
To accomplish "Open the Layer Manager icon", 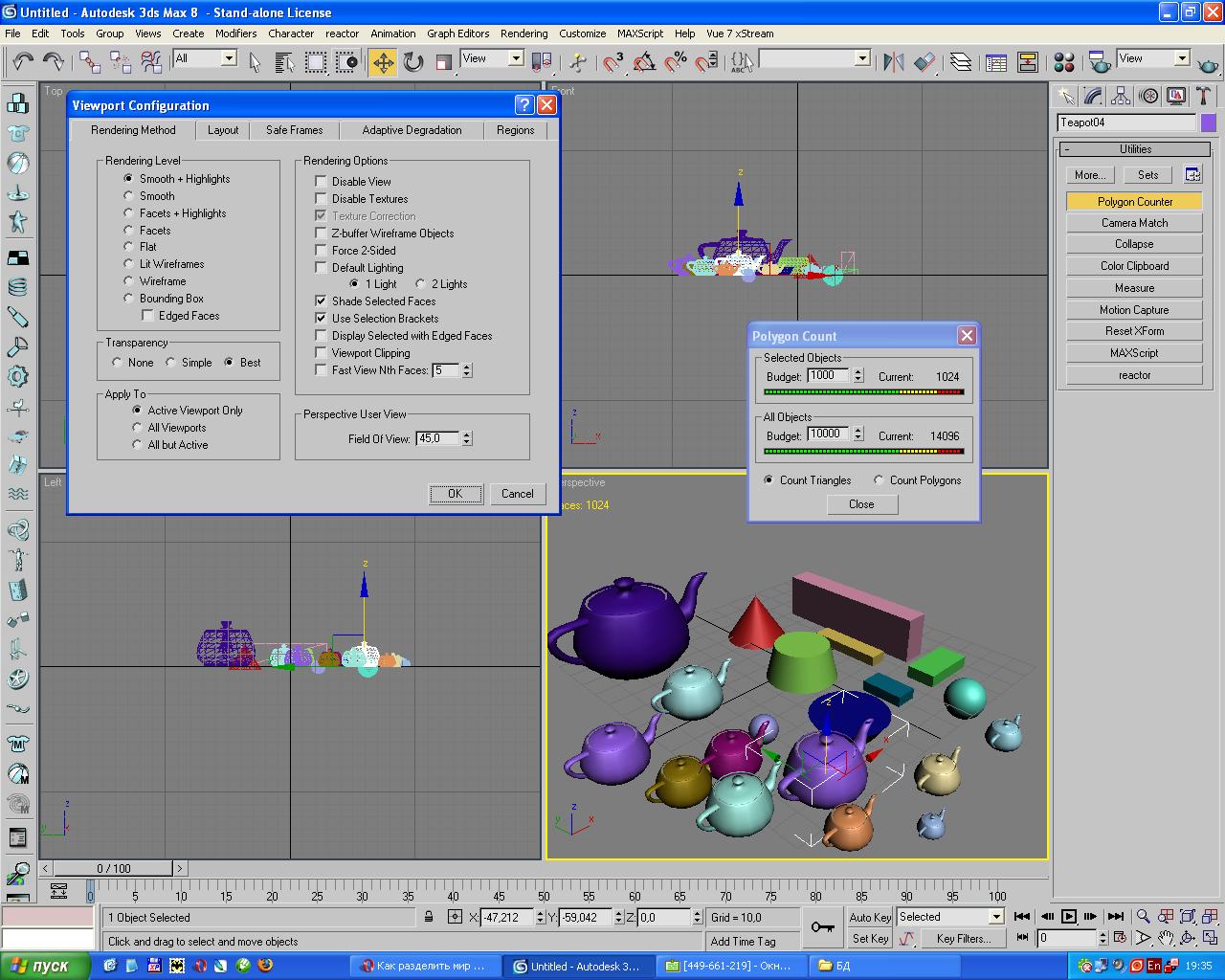I will (x=961, y=63).
